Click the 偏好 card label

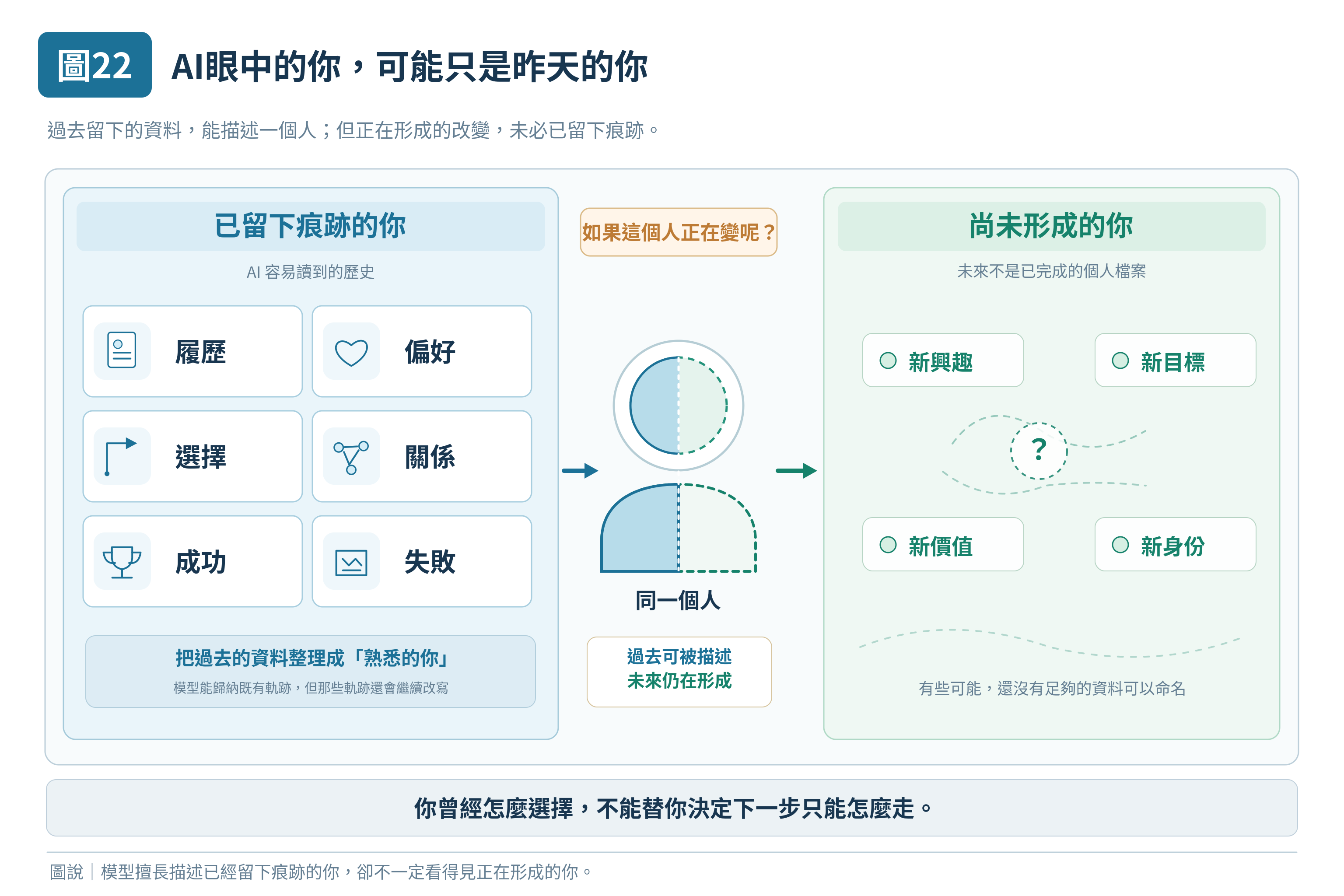[x=430, y=352]
